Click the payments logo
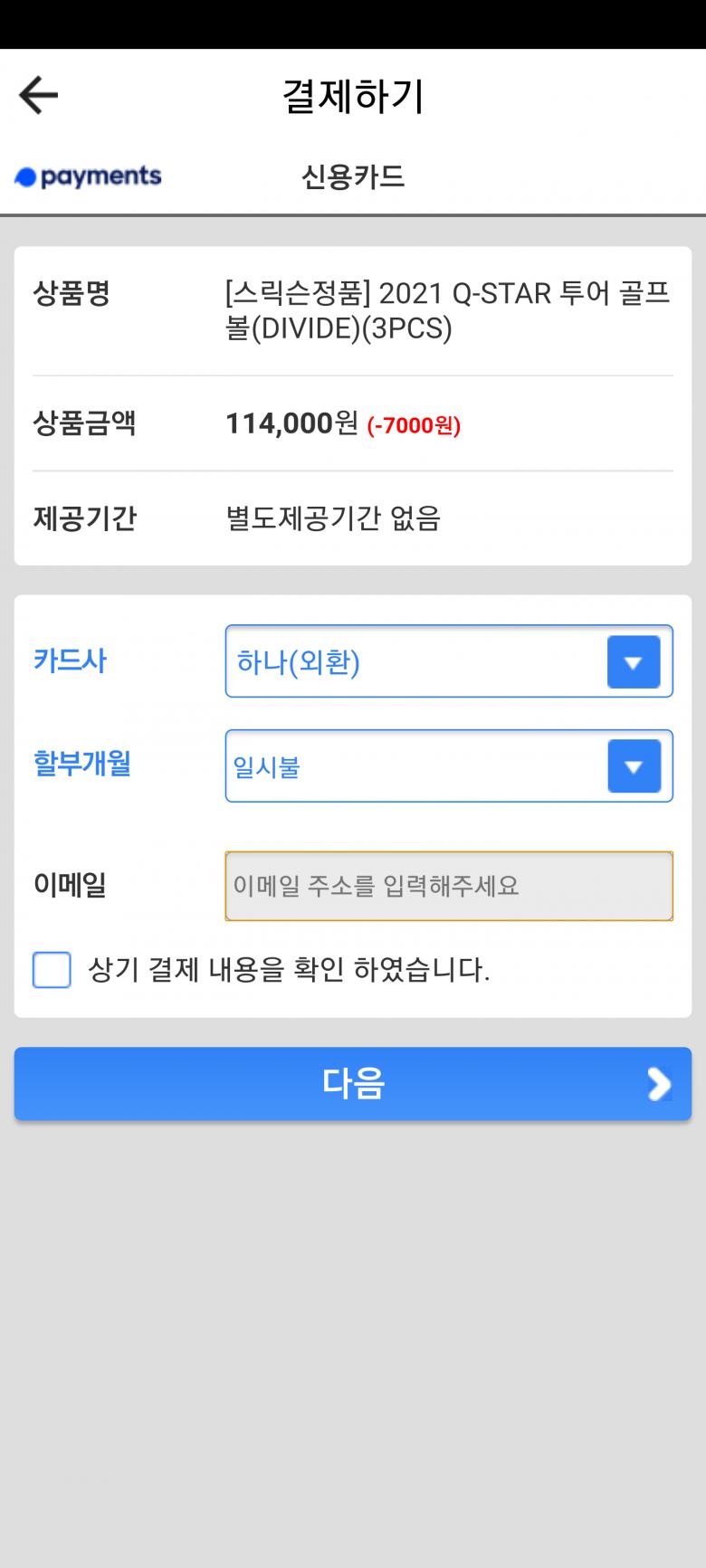 (88, 176)
